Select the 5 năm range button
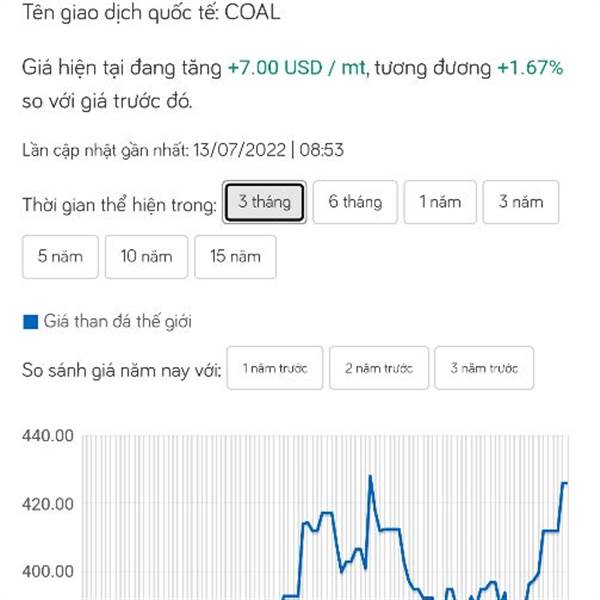 [x=60, y=257]
